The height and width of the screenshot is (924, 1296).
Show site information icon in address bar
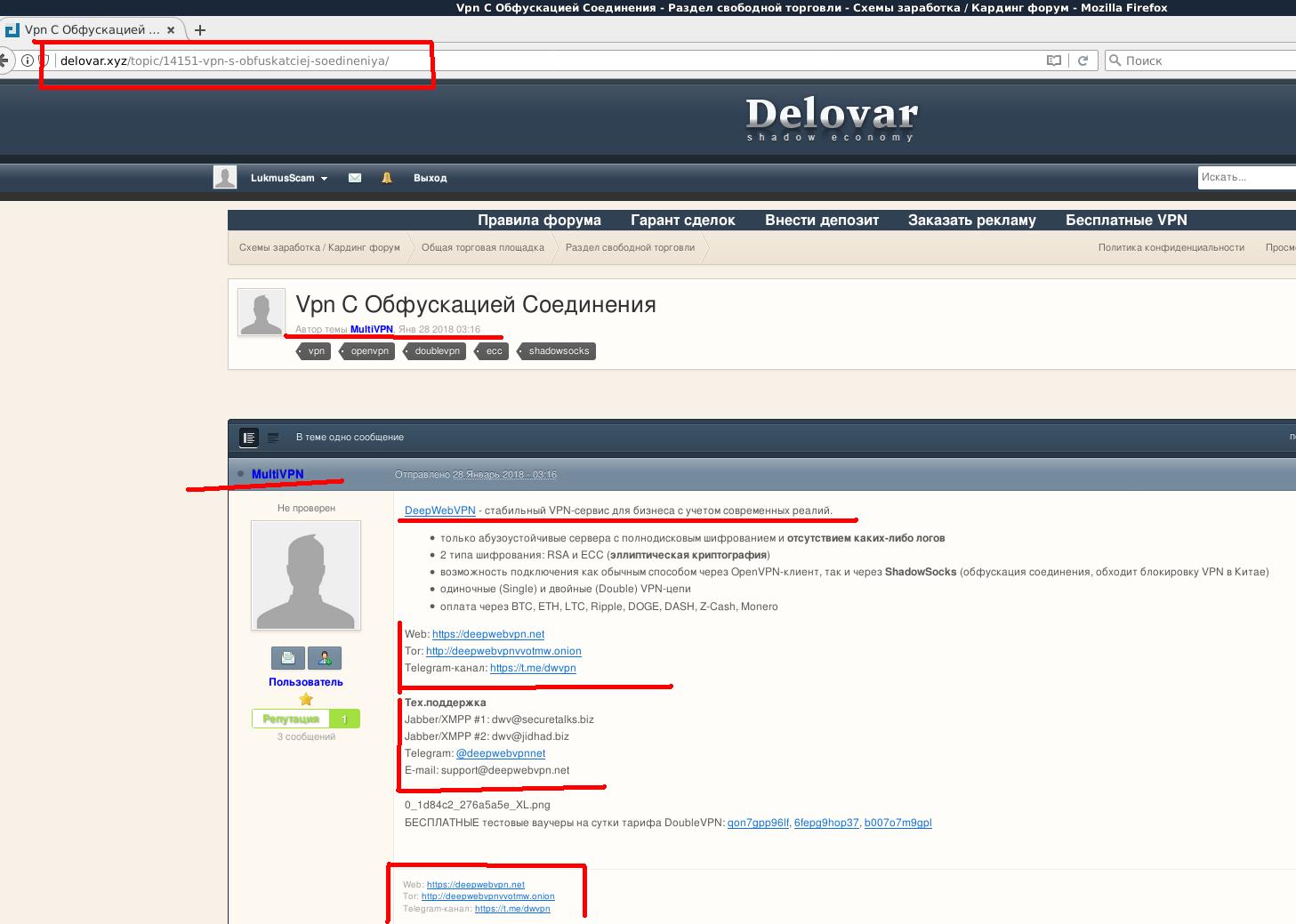(28, 60)
